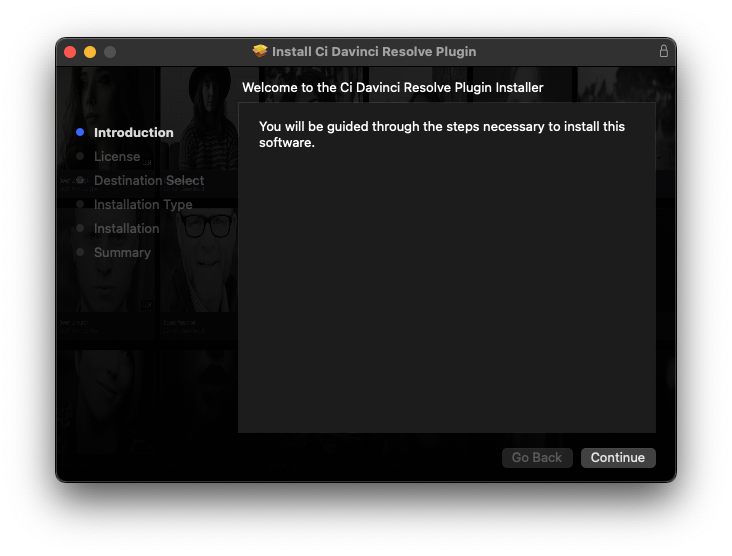Click the lock icon in title bar
Image resolution: width=732 pixels, height=556 pixels.
pos(663,51)
